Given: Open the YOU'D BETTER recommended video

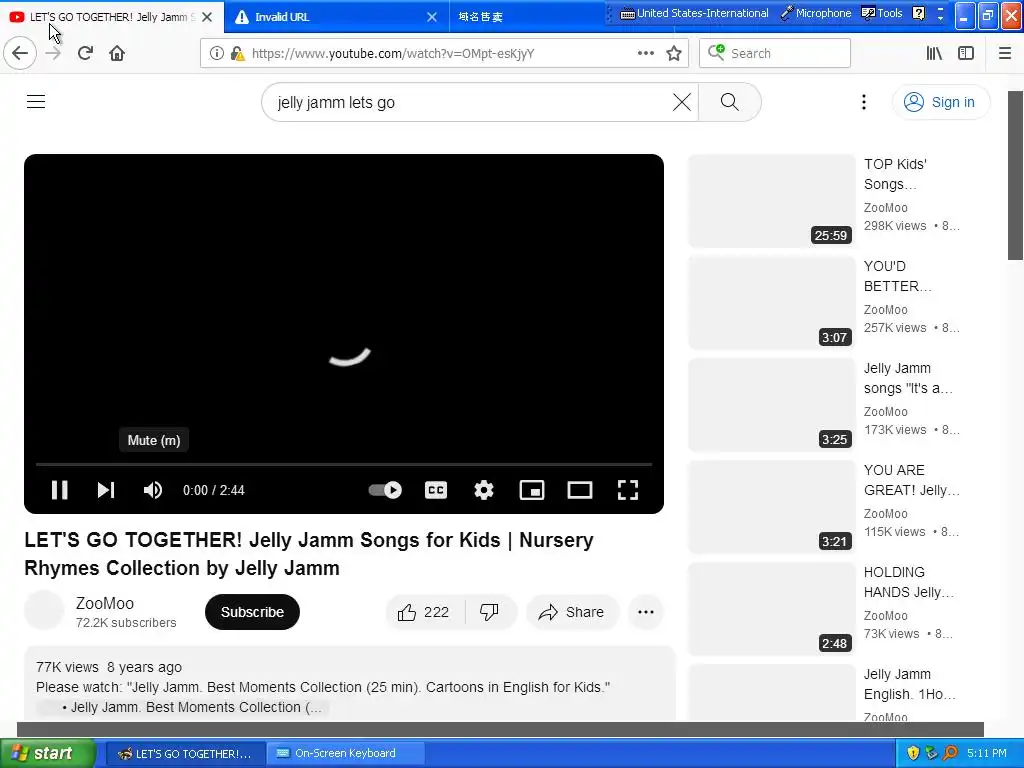Looking at the screenshot, I should (x=897, y=276).
